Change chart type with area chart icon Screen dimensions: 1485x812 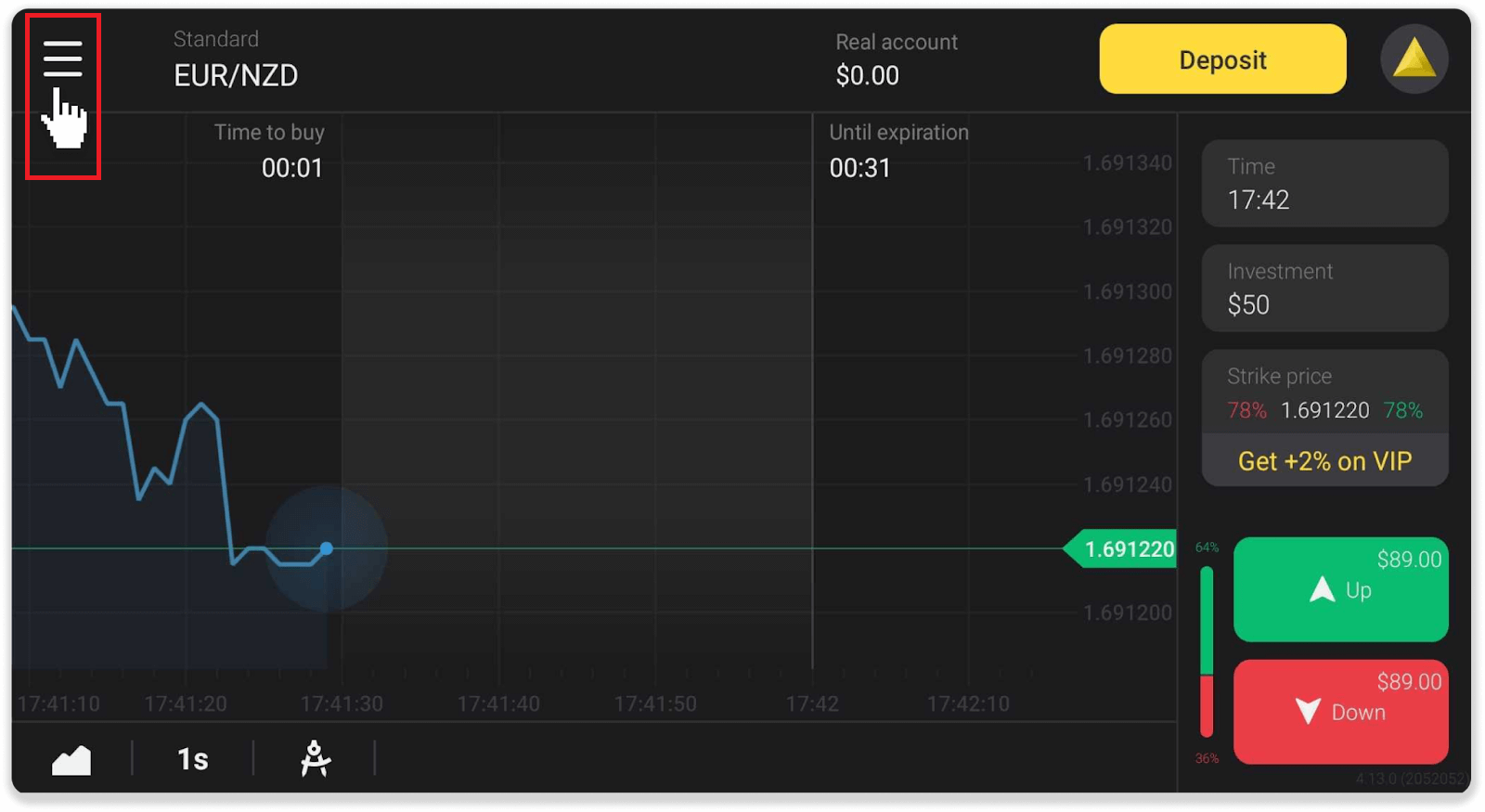coord(71,760)
